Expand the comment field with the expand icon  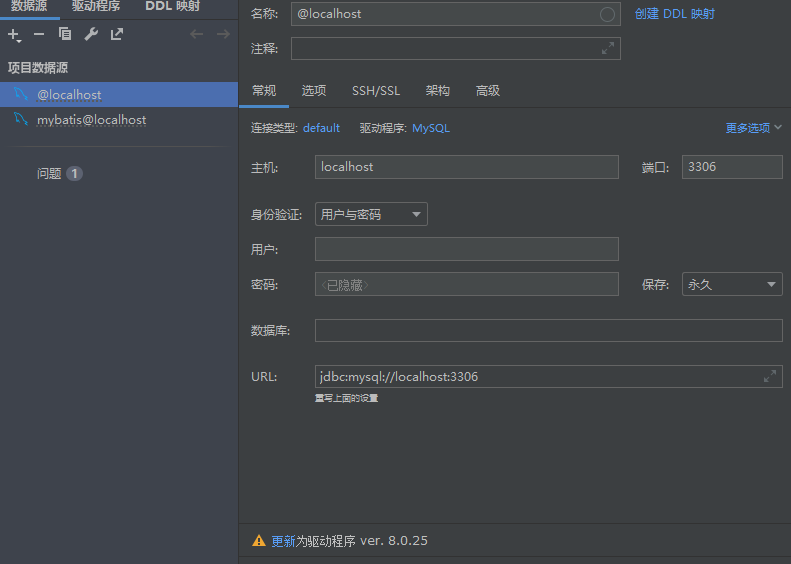(608, 48)
